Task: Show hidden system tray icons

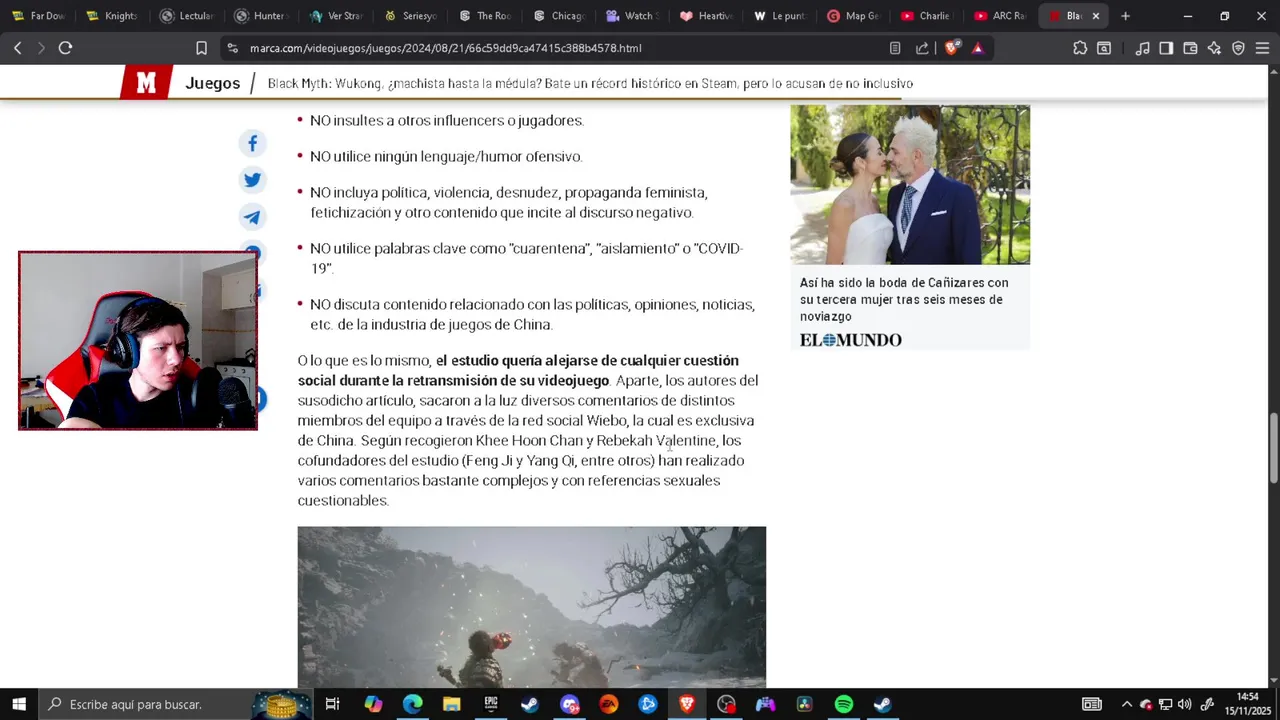Action: coord(1126,704)
